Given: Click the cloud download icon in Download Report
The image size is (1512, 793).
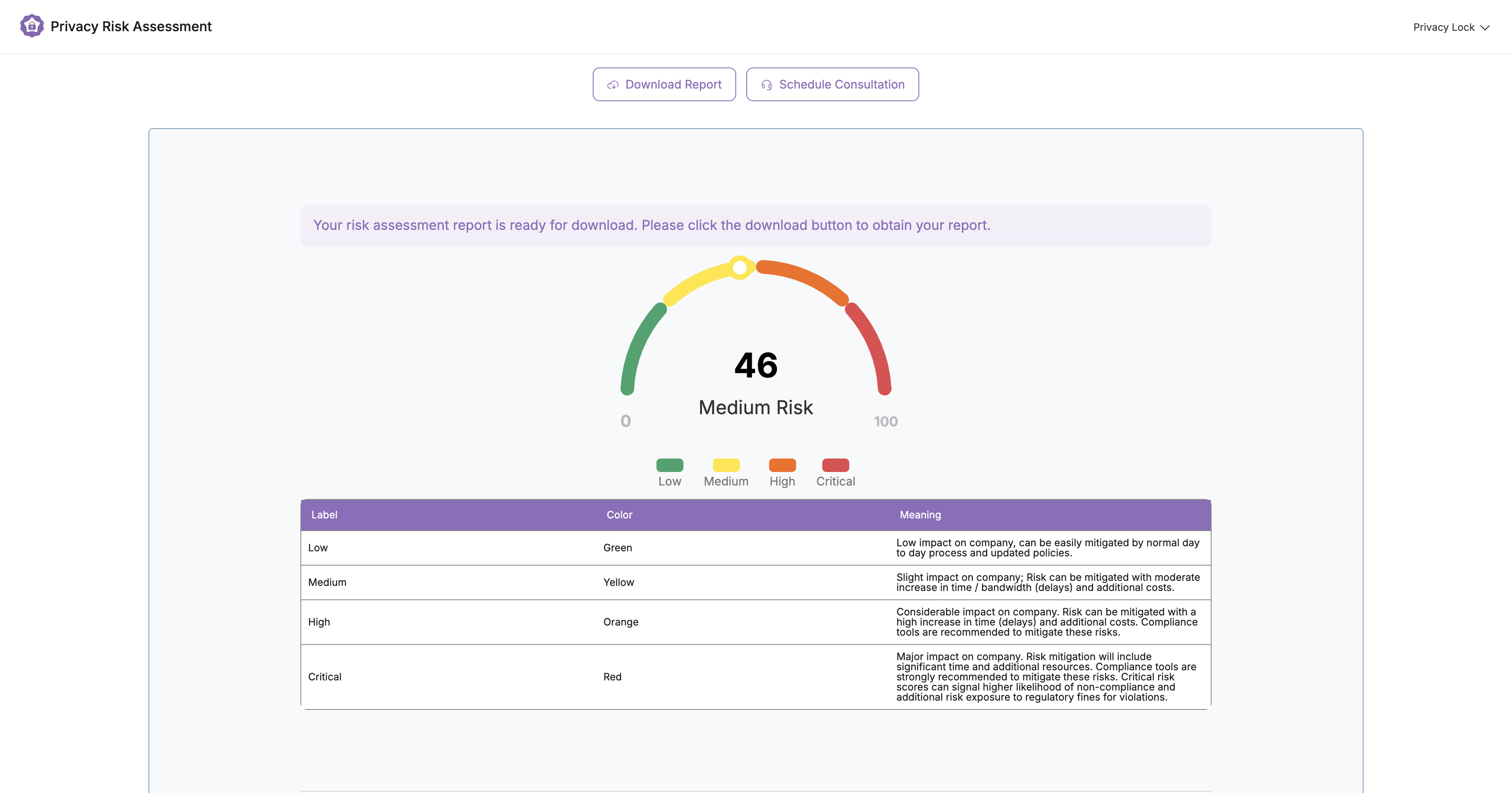Looking at the screenshot, I should point(613,85).
